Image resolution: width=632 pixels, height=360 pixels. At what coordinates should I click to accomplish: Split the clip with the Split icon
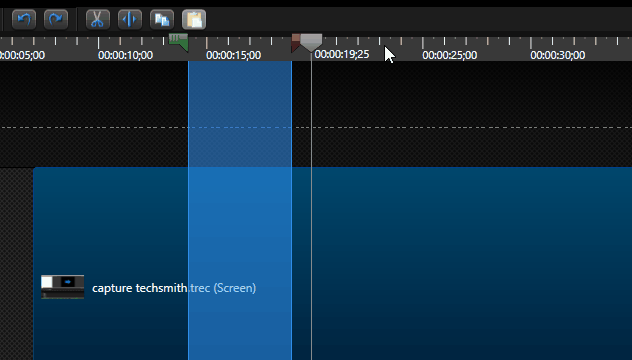click(x=130, y=19)
